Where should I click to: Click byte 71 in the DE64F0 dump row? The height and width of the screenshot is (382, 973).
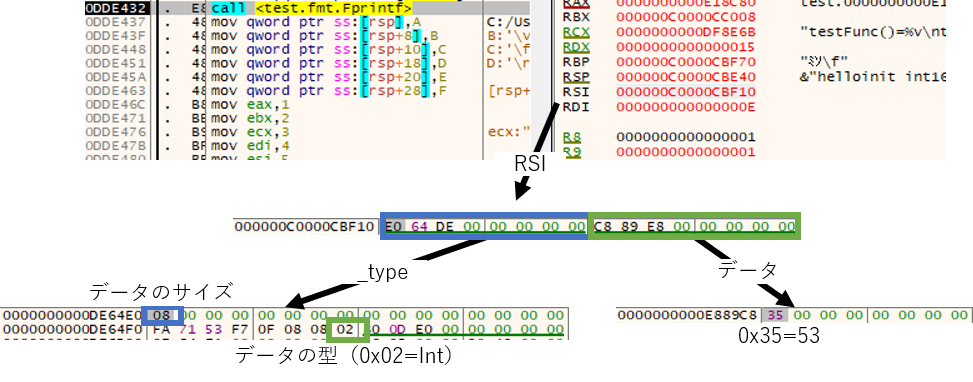click(186, 330)
